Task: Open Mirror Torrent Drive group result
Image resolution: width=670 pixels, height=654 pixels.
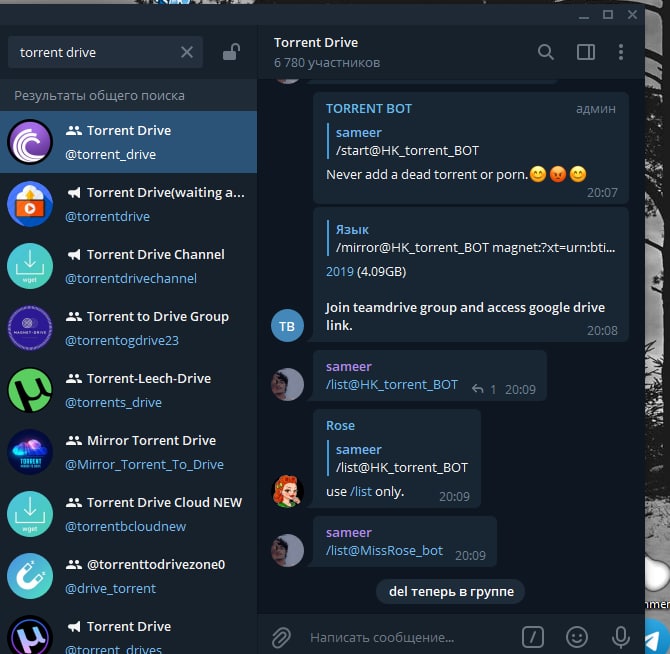Action: [128, 452]
